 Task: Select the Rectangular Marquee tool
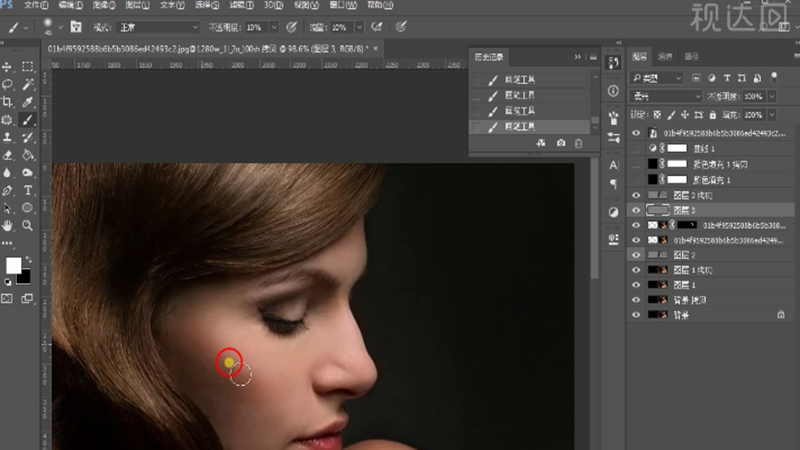28,67
